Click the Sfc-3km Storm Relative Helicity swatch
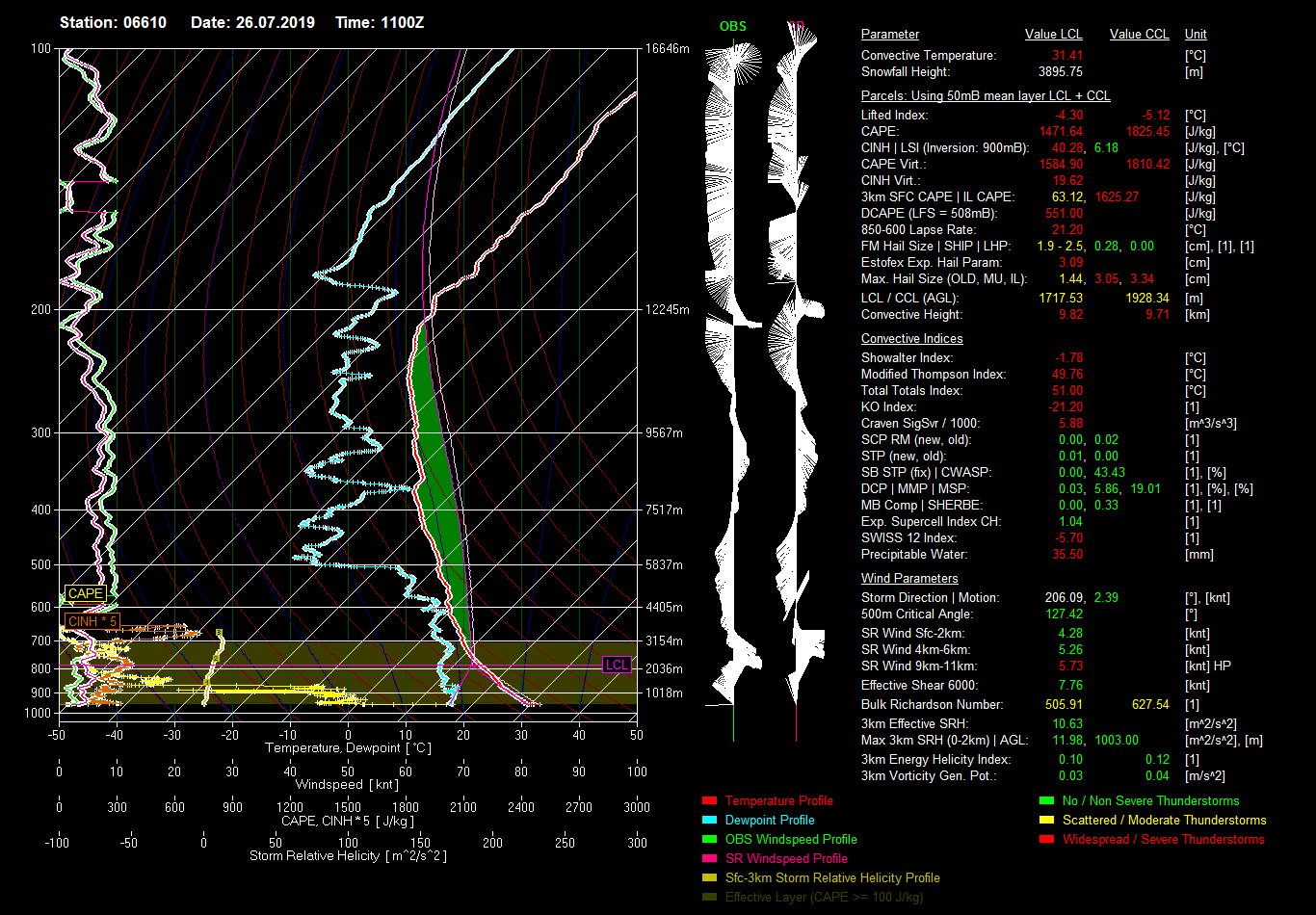The image size is (1316, 915). (710, 877)
